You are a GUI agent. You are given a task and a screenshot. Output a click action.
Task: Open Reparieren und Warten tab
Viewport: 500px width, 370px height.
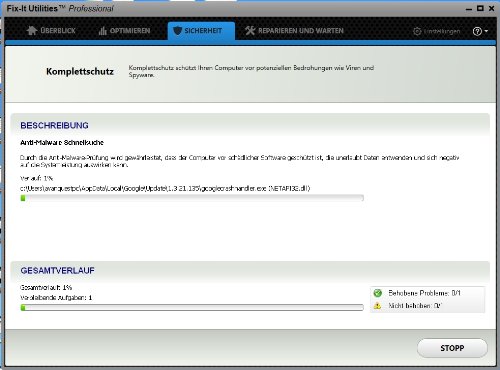(x=294, y=31)
